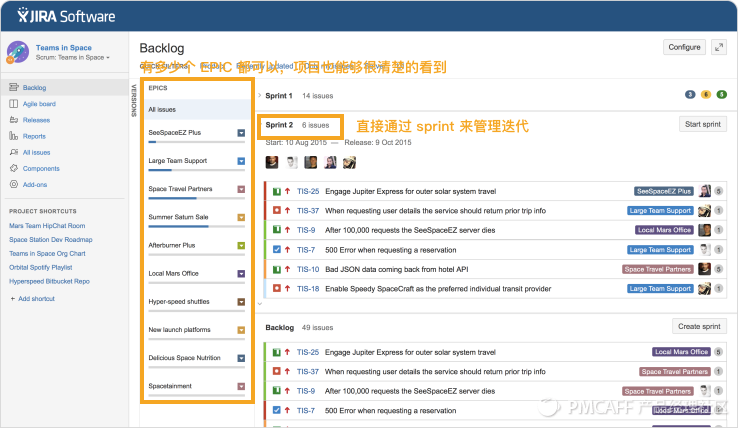Open Components in the sidebar
740x428 pixels.
[41, 168]
